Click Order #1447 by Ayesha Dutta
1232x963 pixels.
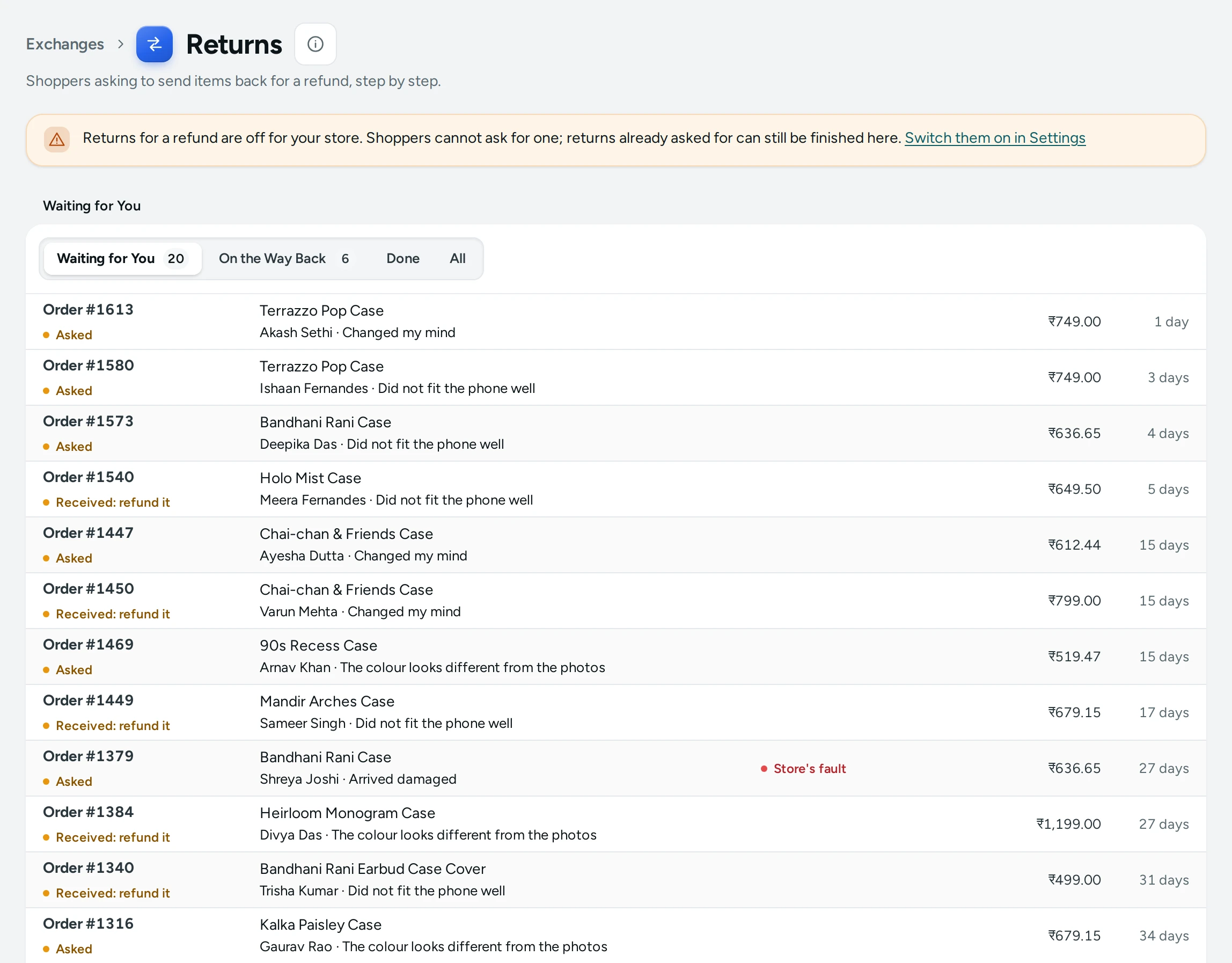point(615,545)
